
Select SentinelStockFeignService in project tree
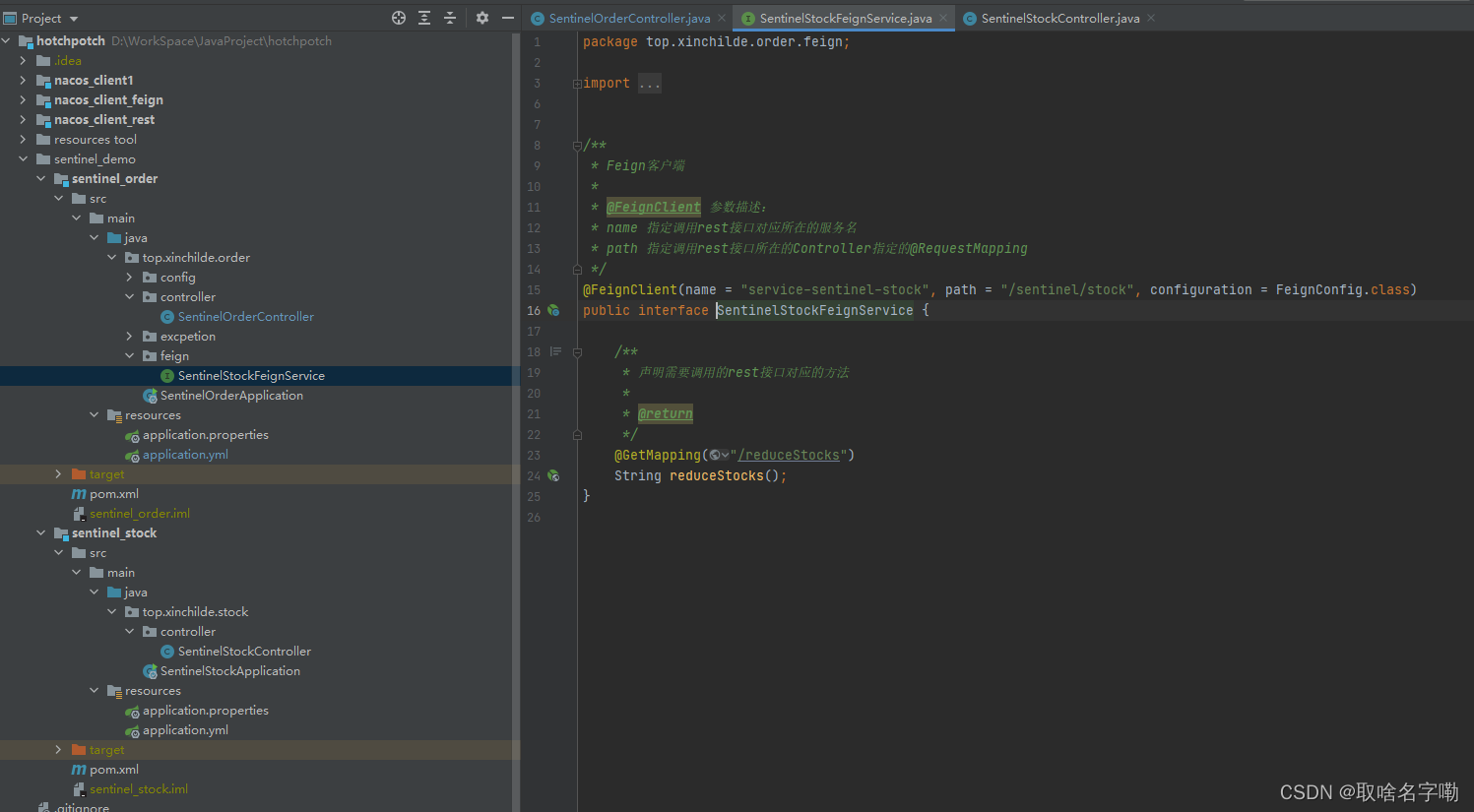tap(251, 375)
